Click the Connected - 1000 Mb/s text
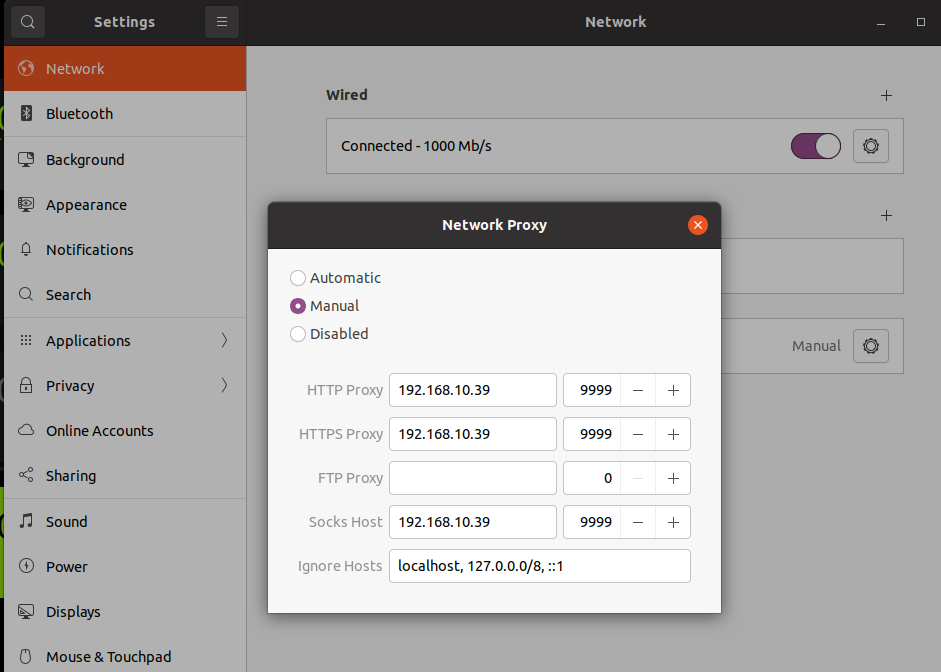Viewport: 941px width, 672px height. [416, 146]
